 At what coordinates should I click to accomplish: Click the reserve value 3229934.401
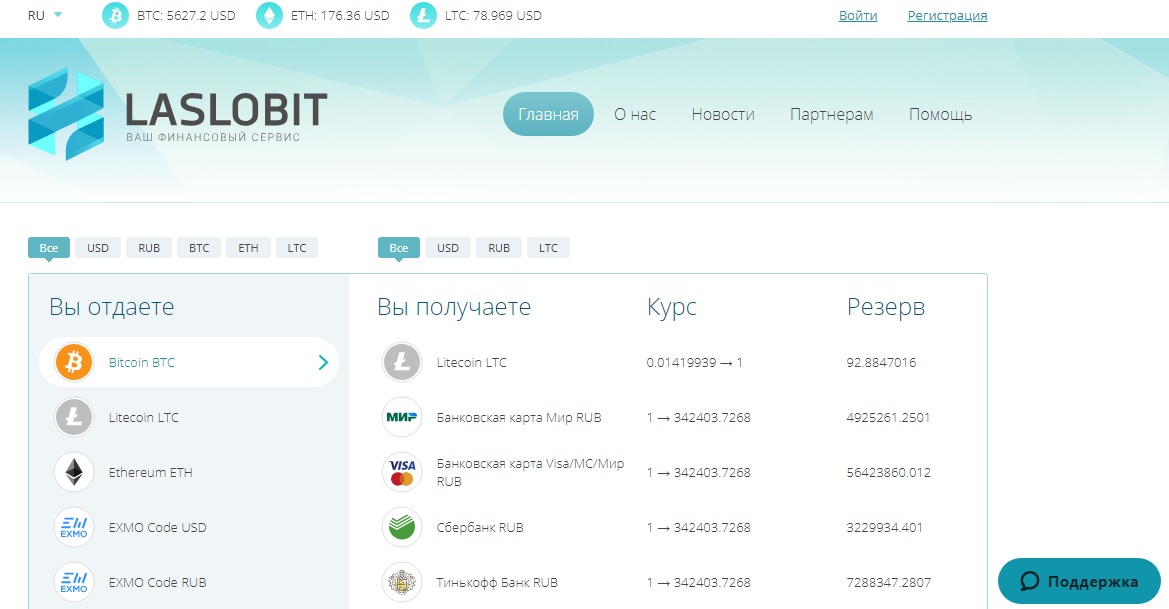pyautogui.click(x=884, y=528)
